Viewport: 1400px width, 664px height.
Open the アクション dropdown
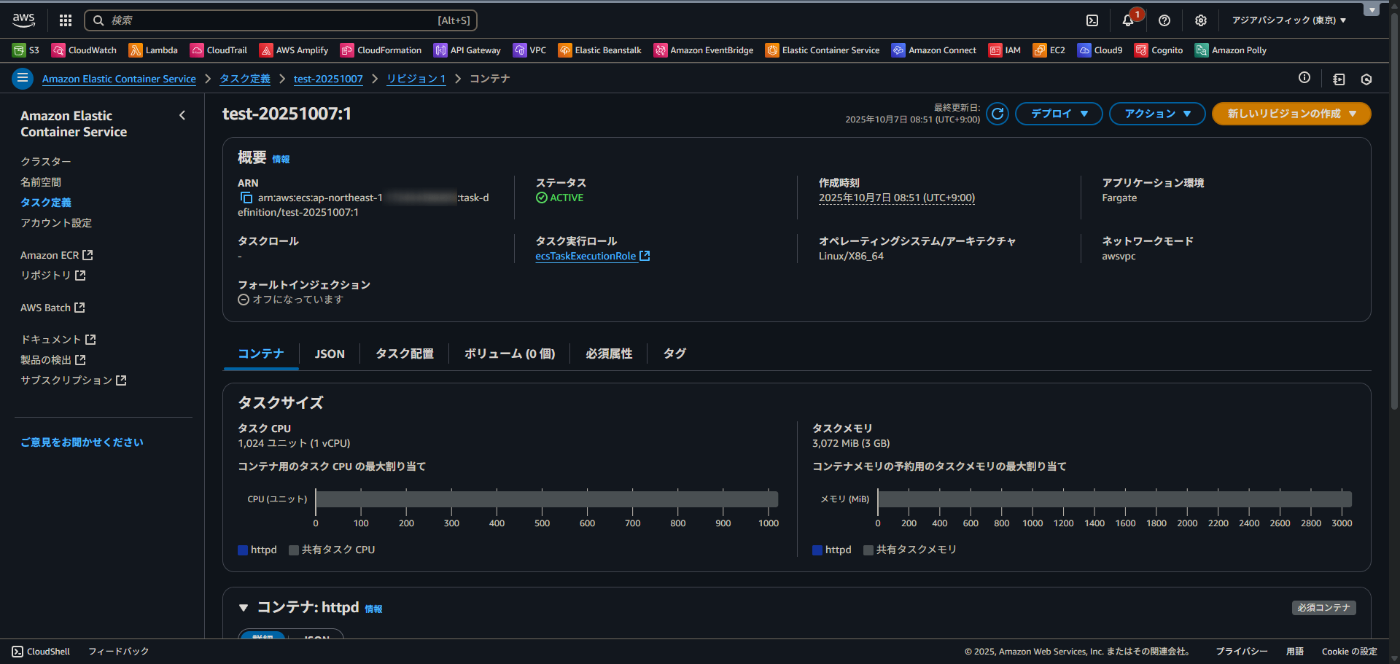[x=1157, y=114]
